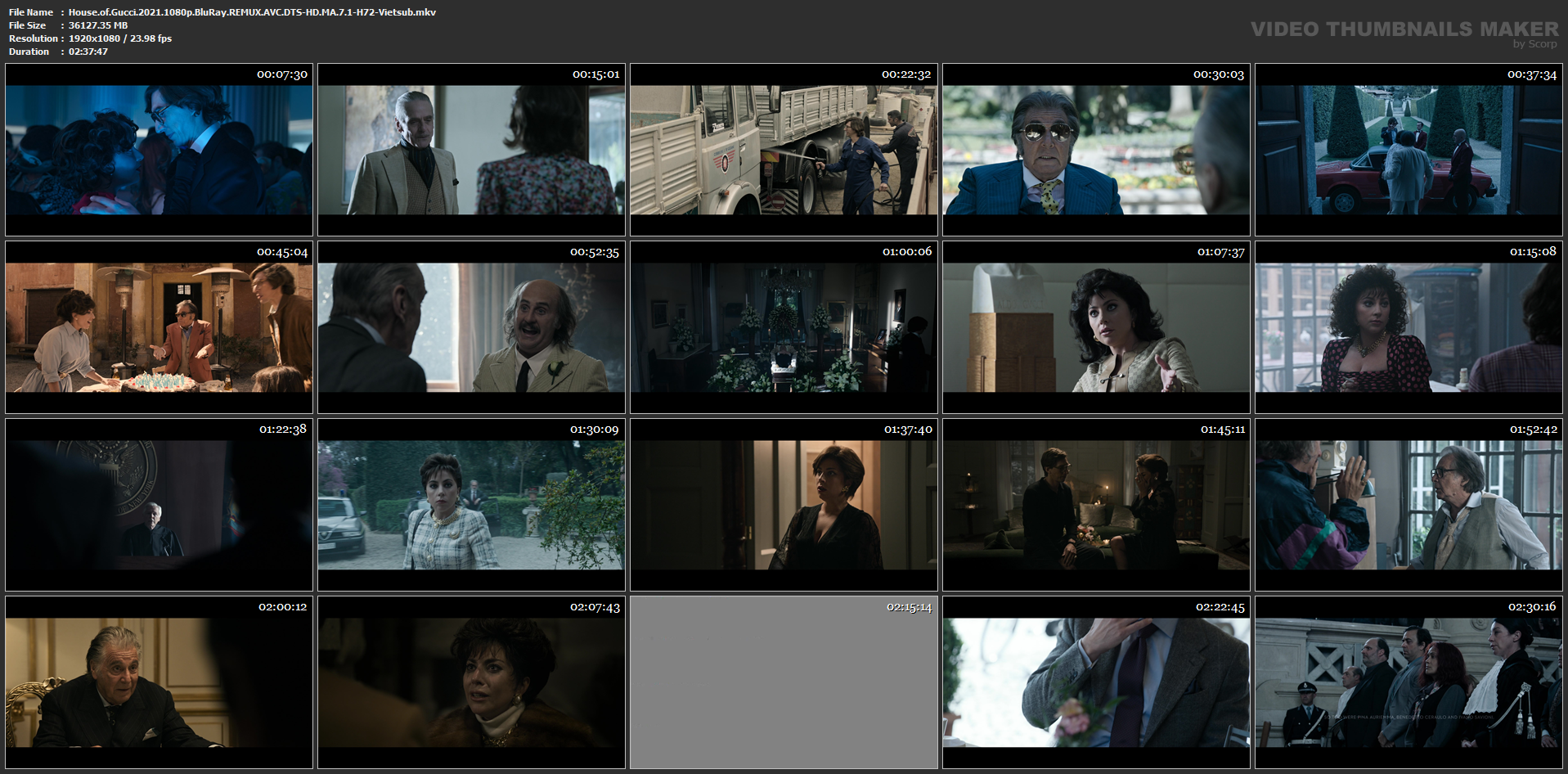Select the red car thumbnail at 00:37:34
The image size is (1568, 774).
click(1409, 150)
